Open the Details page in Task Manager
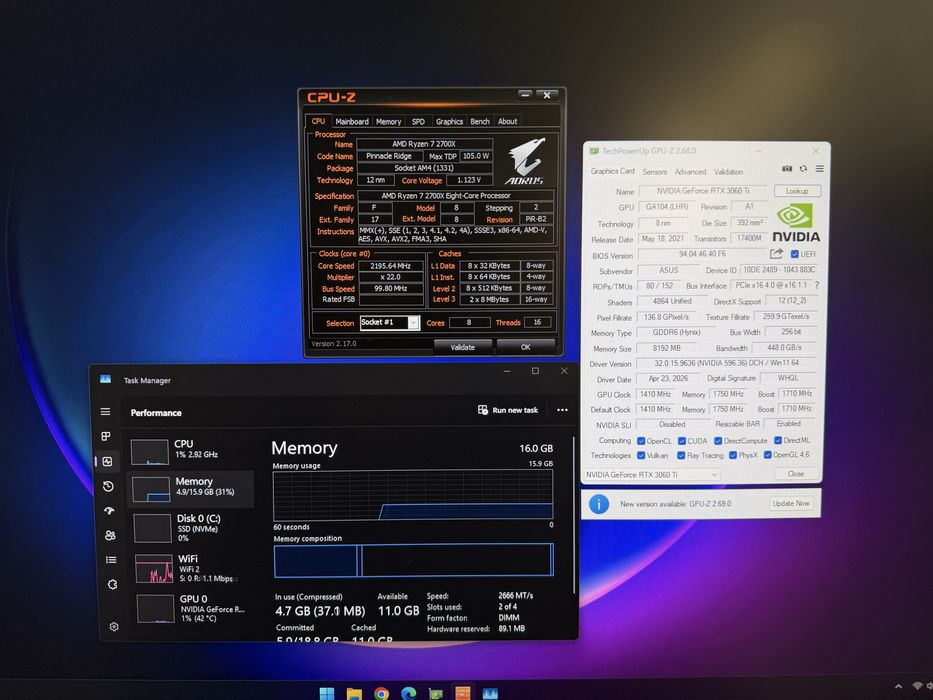The image size is (933, 700). [111, 560]
